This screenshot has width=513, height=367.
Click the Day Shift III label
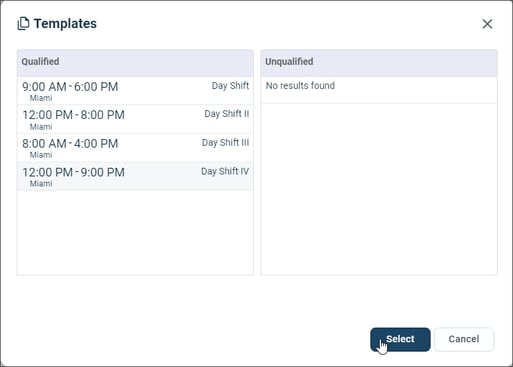click(225, 143)
